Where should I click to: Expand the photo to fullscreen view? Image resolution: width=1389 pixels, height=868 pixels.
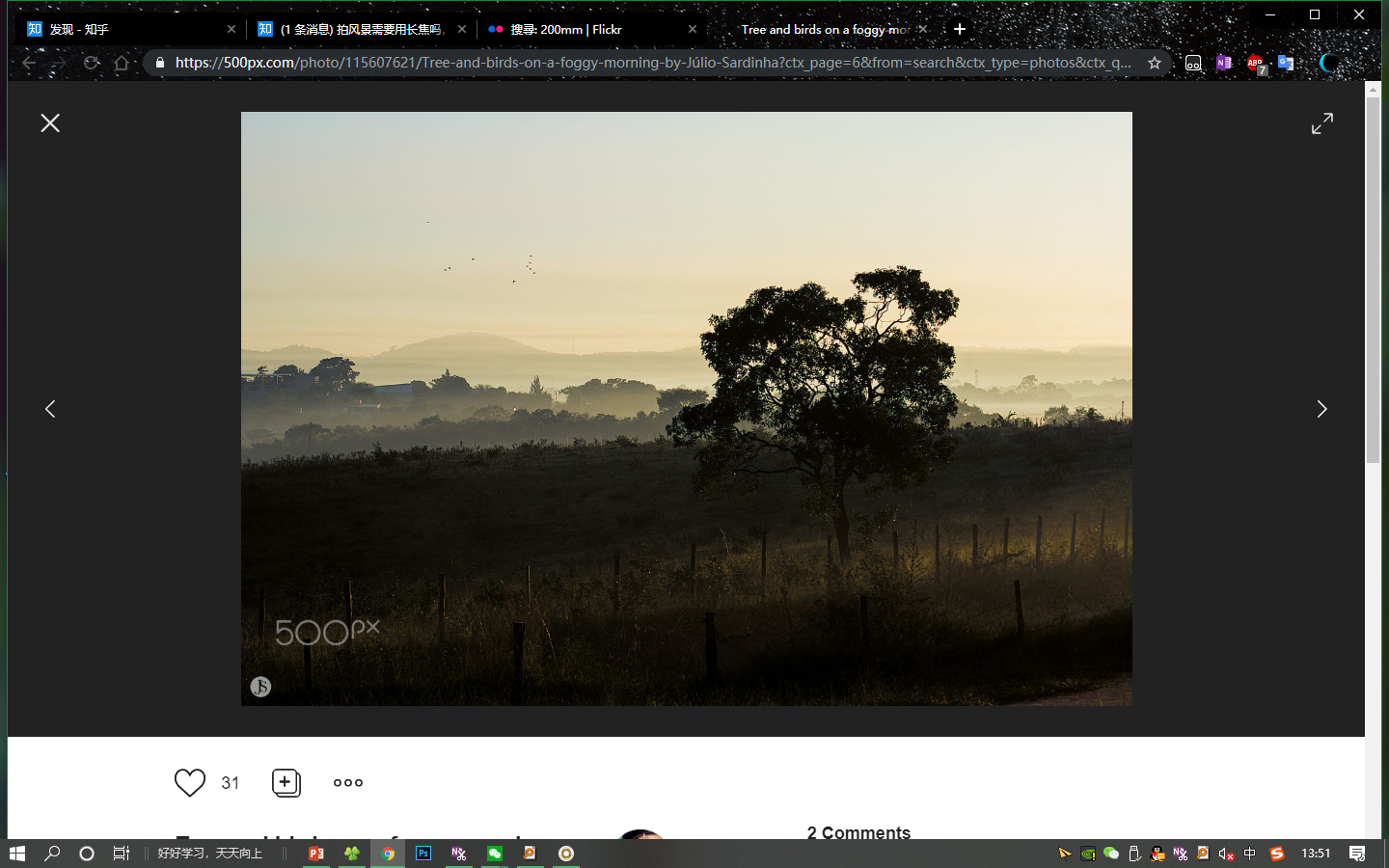point(1321,123)
